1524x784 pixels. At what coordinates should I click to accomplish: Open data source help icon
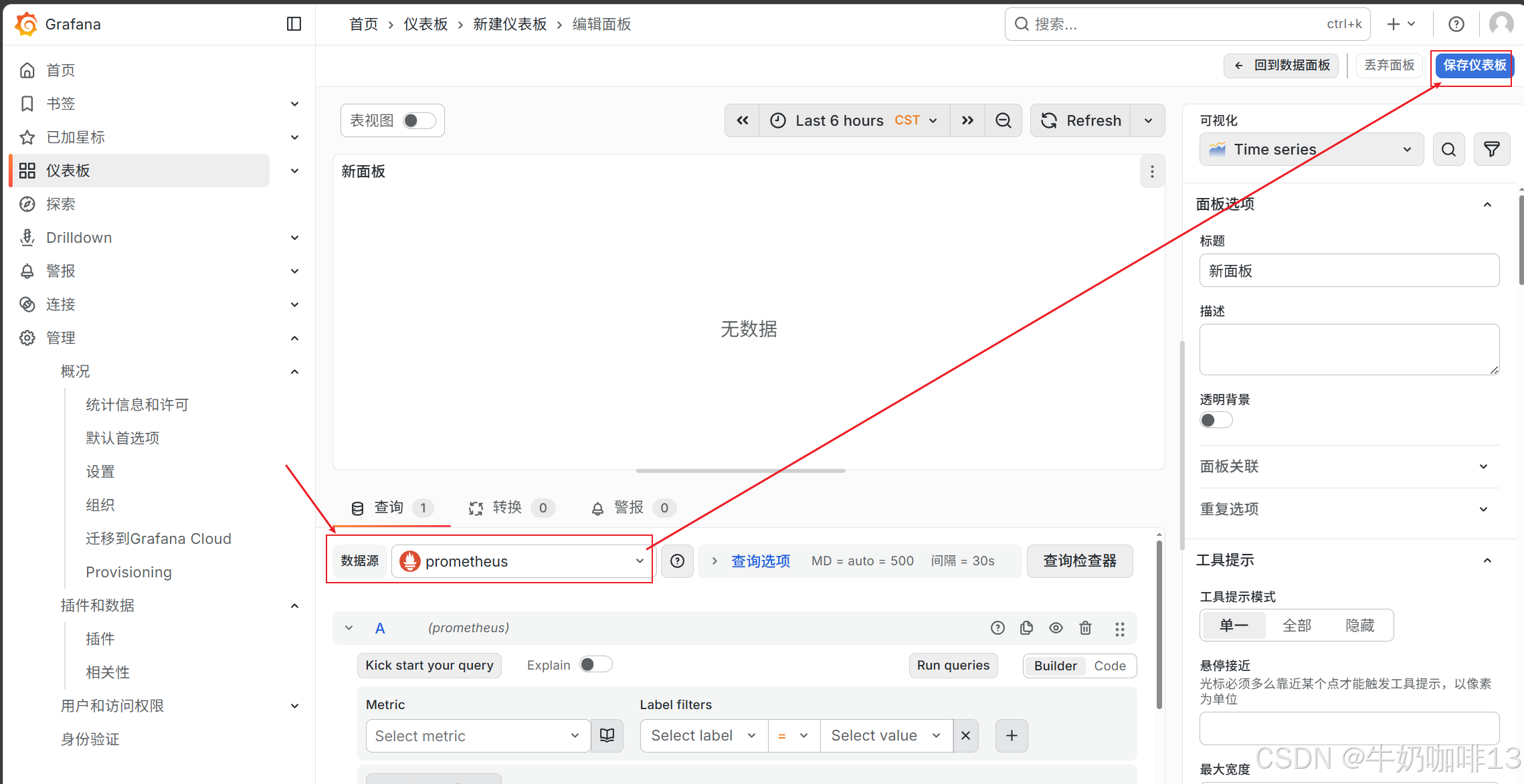(x=677, y=561)
